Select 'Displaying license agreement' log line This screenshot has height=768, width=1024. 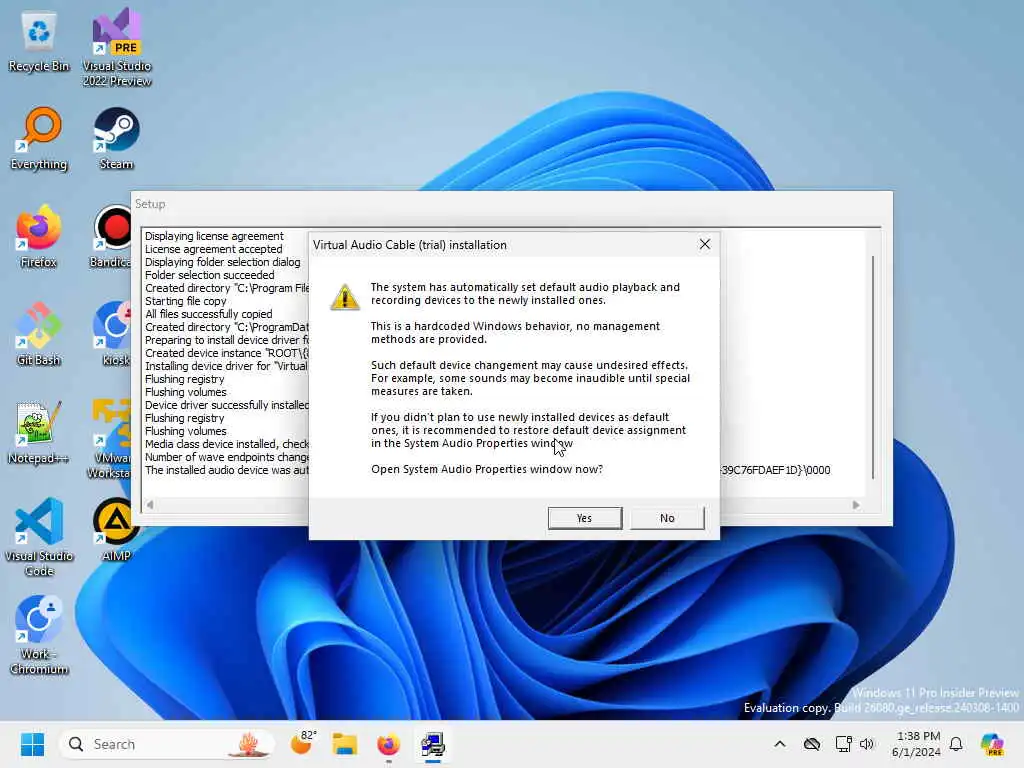point(214,236)
